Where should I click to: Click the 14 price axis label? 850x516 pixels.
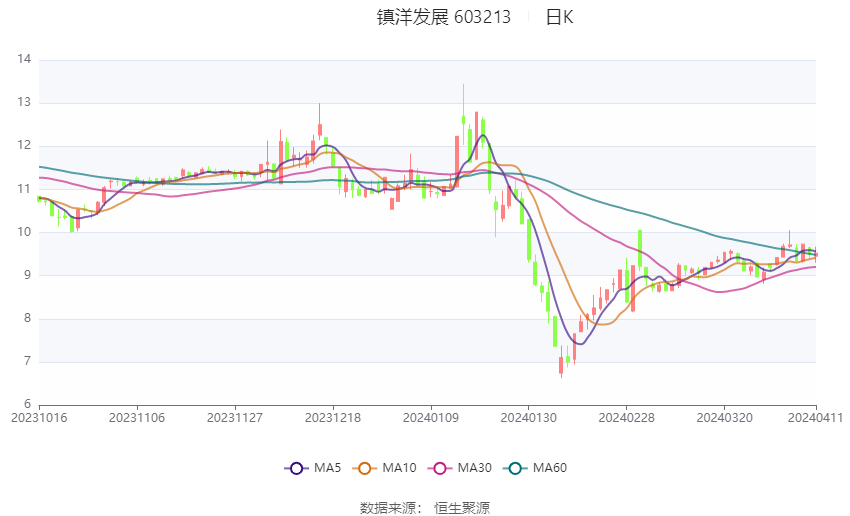pos(24,59)
